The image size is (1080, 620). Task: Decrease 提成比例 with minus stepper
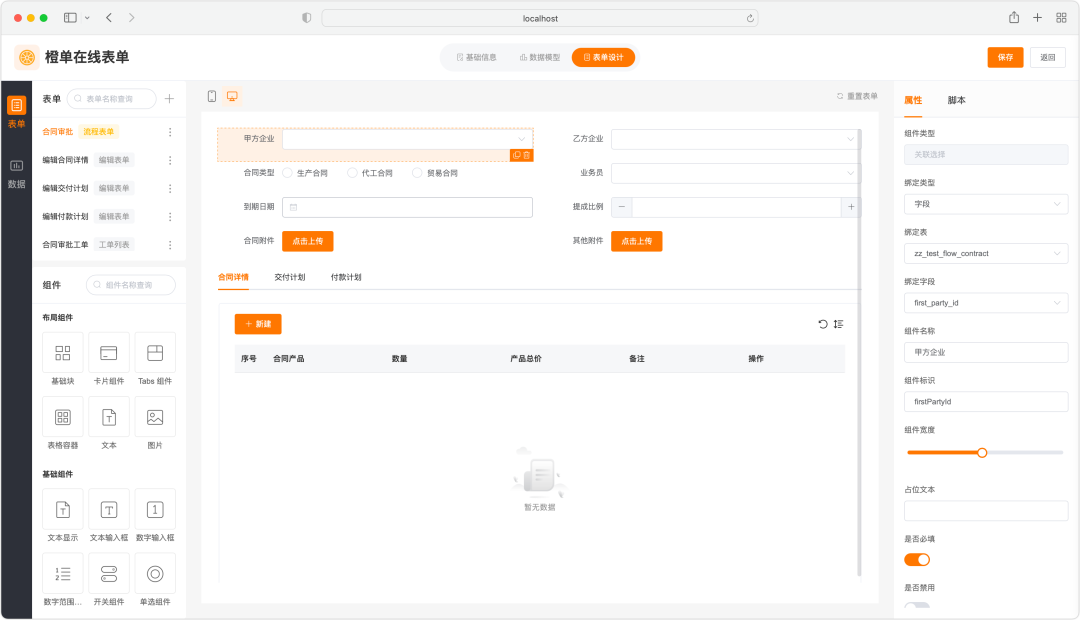click(622, 207)
